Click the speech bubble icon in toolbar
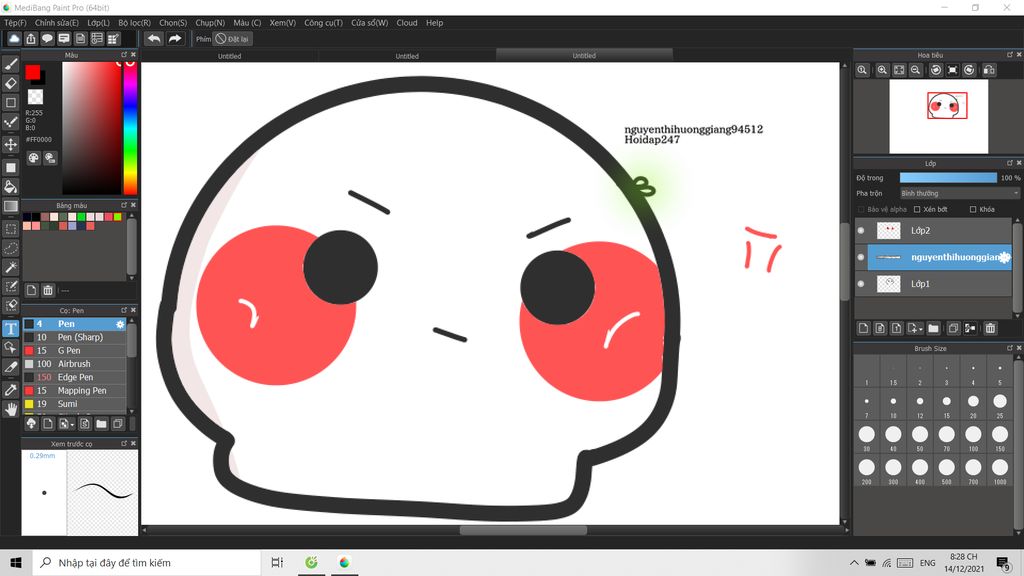This screenshot has height=576, width=1024. tap(47, 39)
